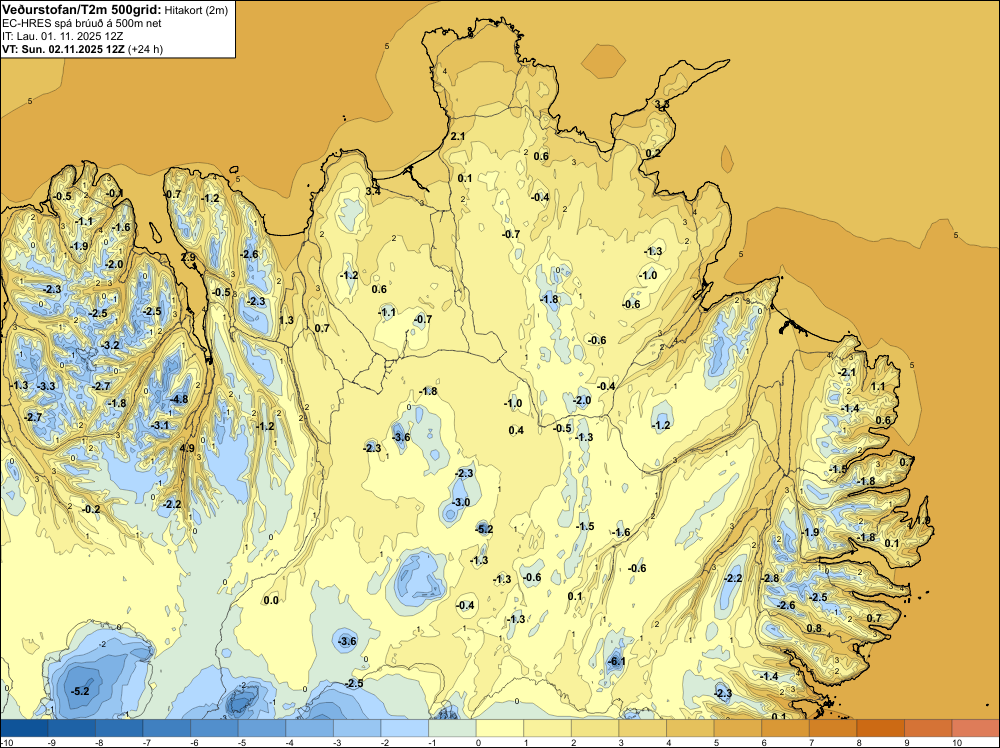Viewport: 1000px width, 748px height.
Task: Pick the legend swatch between -9 and -8
Action: click(x=71, y=728)
